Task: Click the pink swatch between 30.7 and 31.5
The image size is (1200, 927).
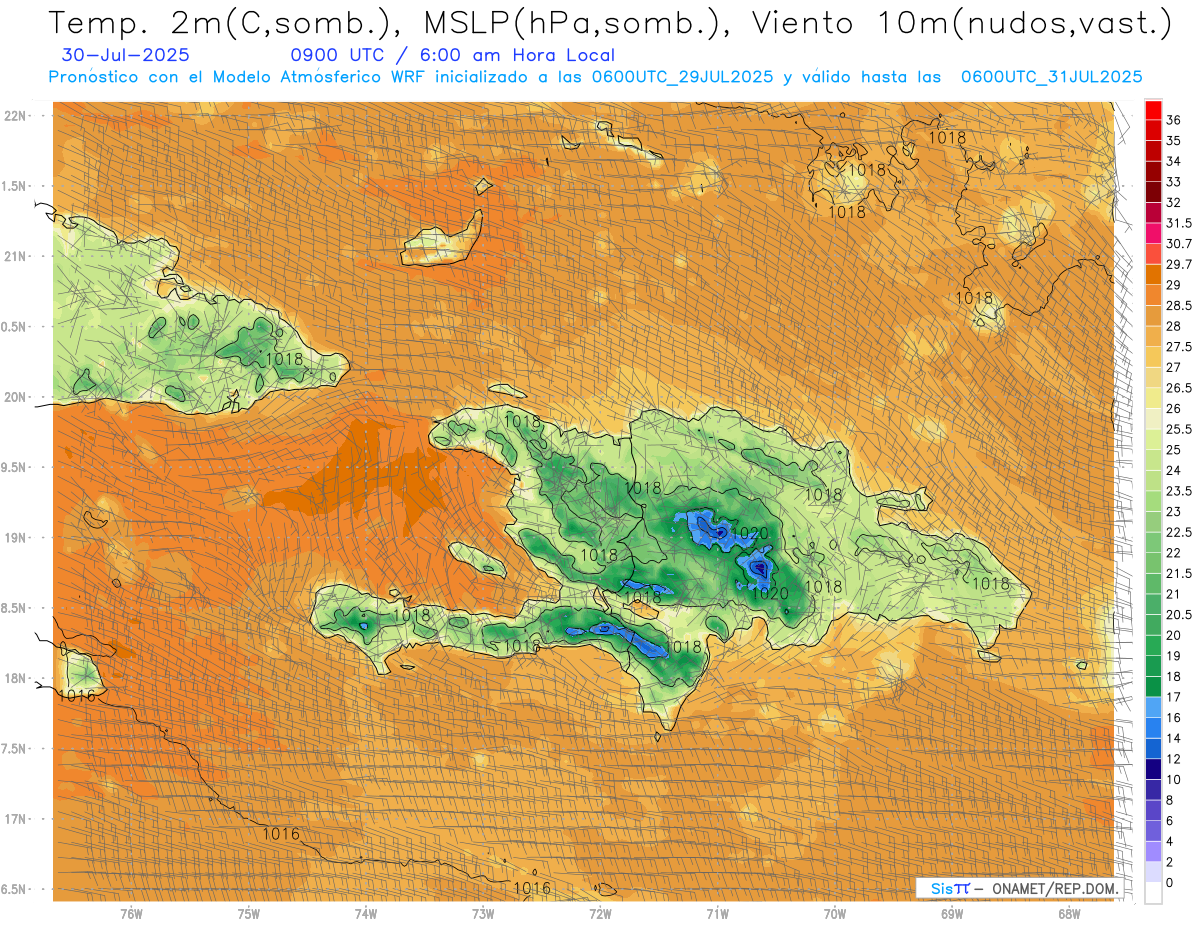Action: [1153, 233]
